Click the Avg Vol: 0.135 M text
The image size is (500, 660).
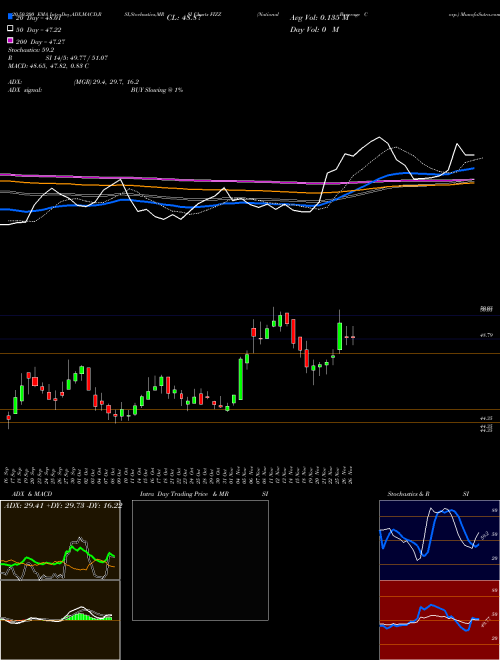click(321, 18)
